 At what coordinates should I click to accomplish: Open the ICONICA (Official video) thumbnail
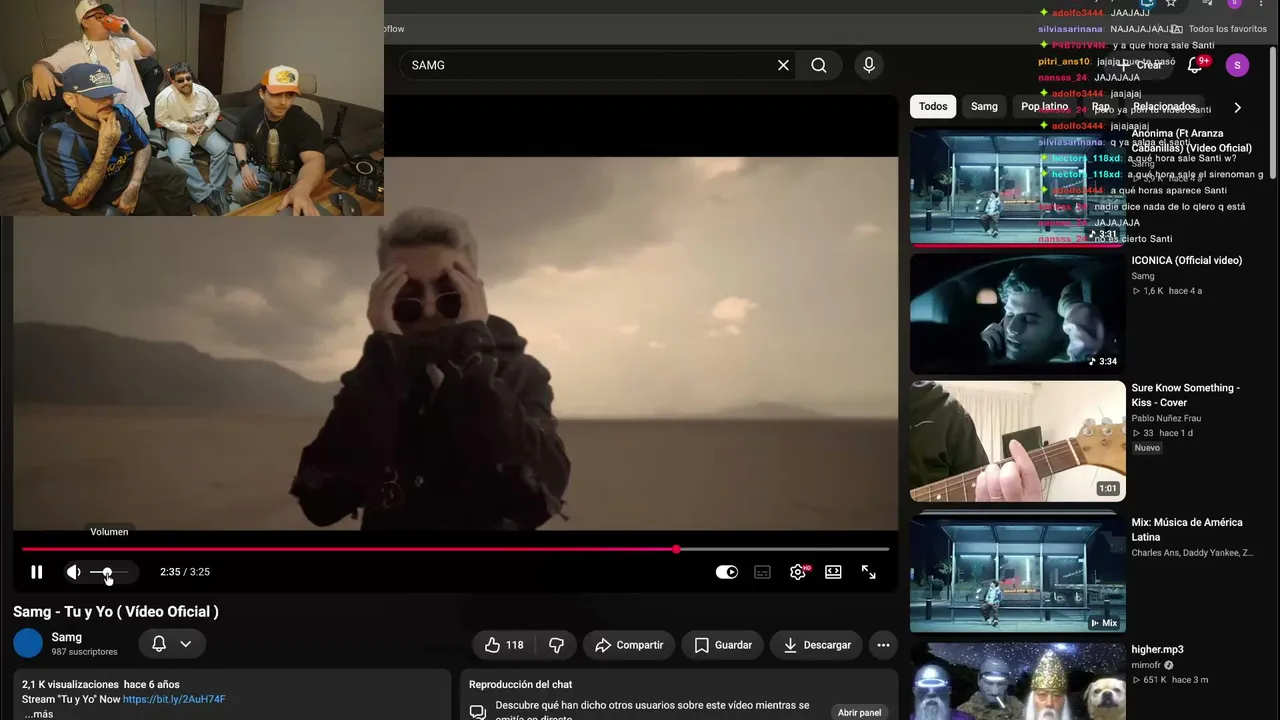tap(1017, 313)
